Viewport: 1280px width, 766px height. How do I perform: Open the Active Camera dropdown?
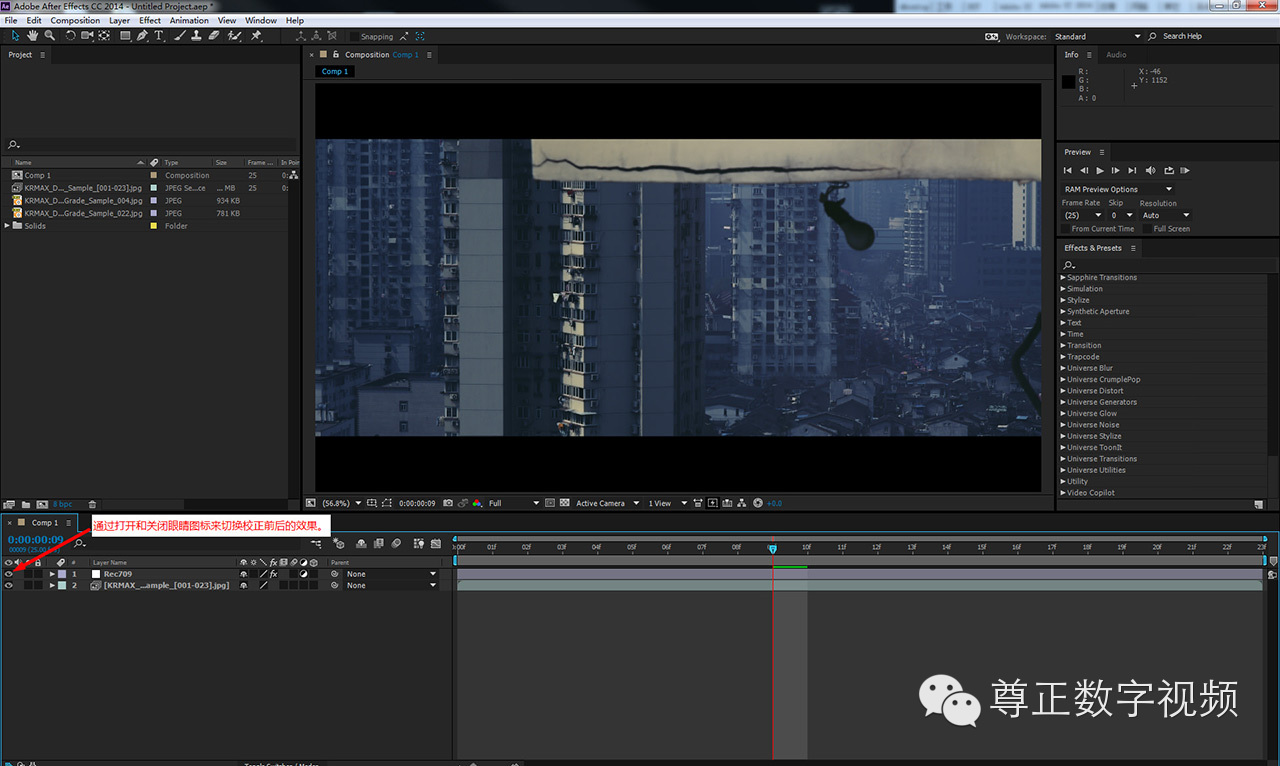click(608, 503)
